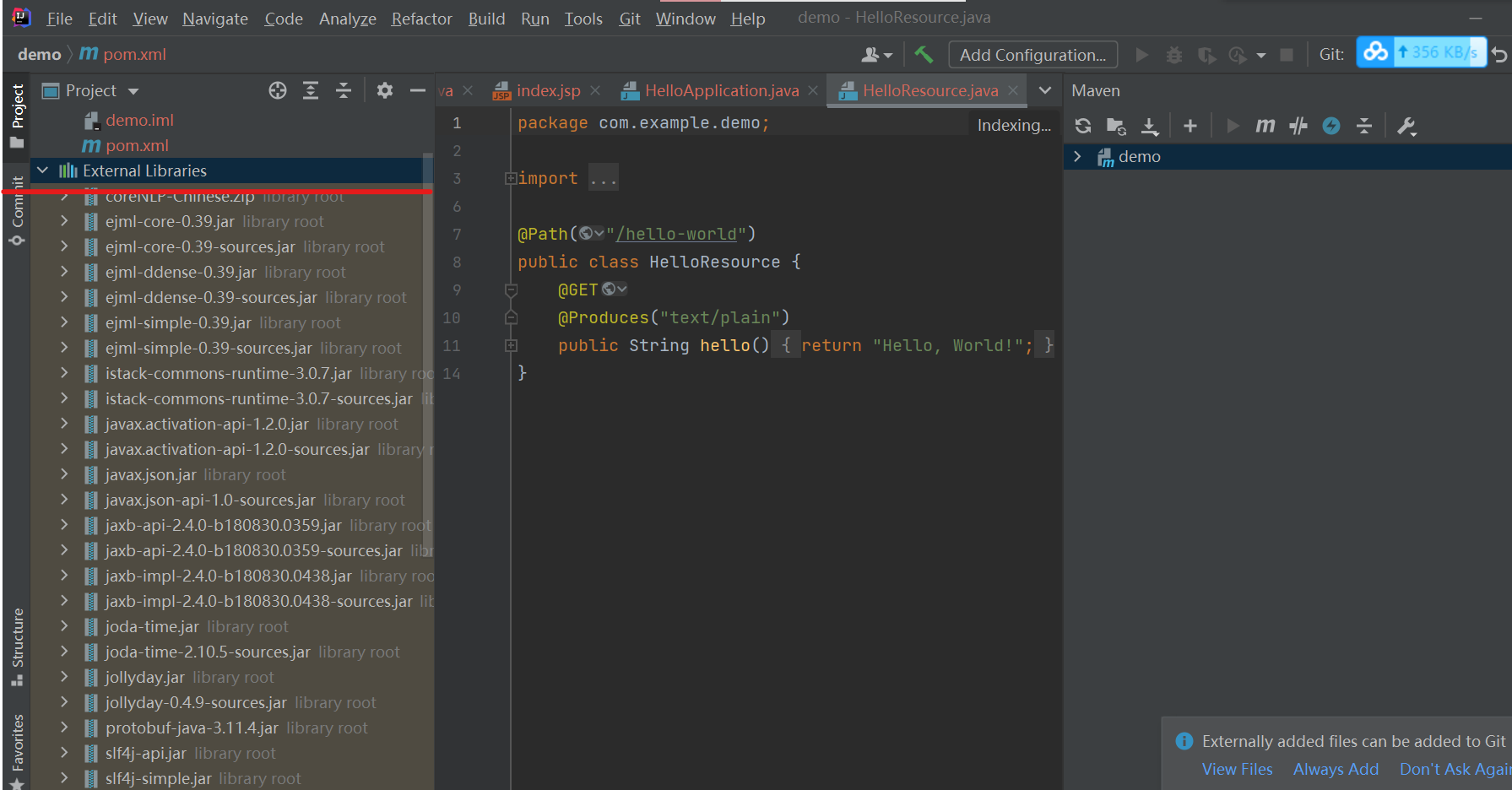Viewport: 1512px width, 790px height.
Task: Click demo in the breadcrumb
Action: coord(39,54)
